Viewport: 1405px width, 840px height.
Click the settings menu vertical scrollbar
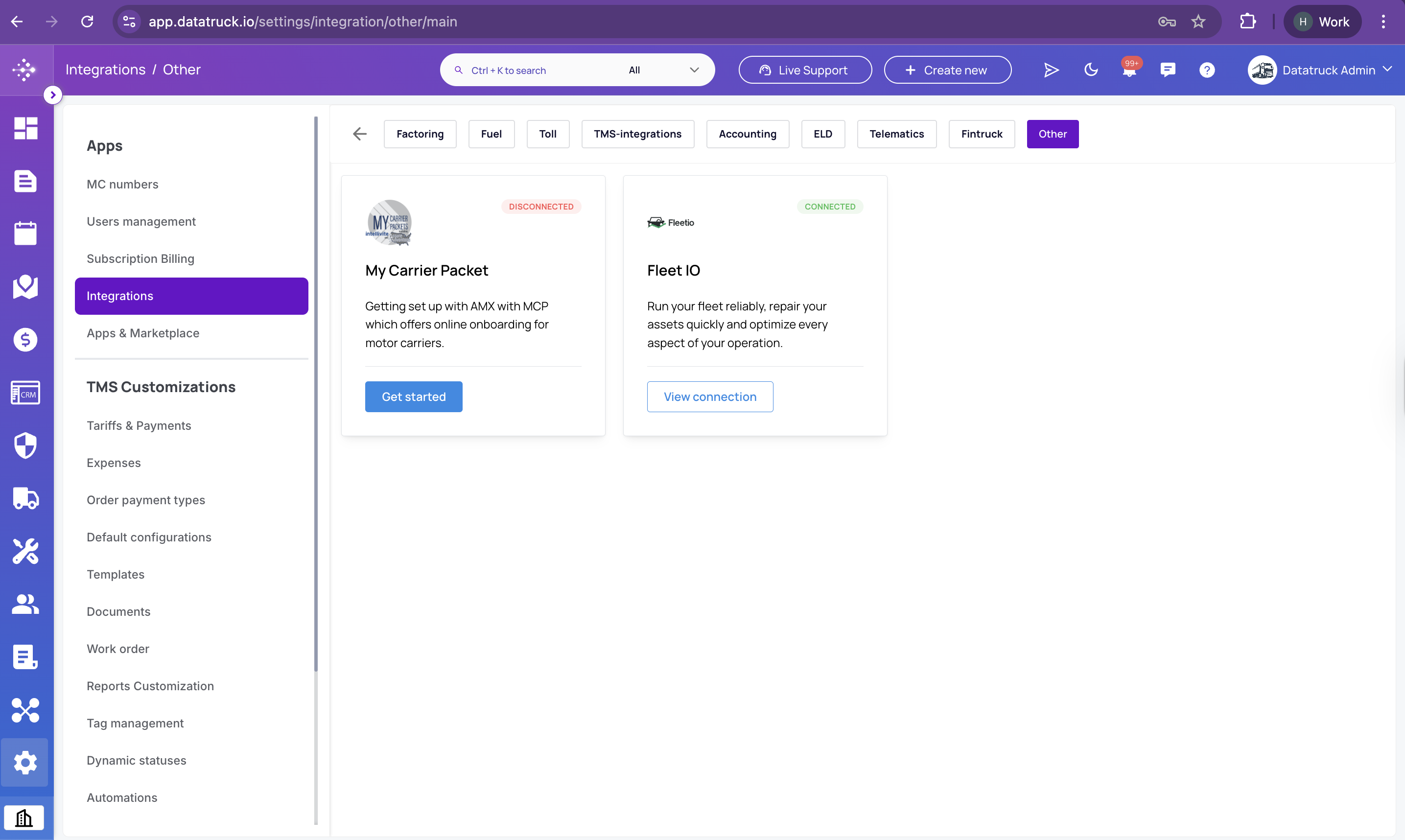316,394
